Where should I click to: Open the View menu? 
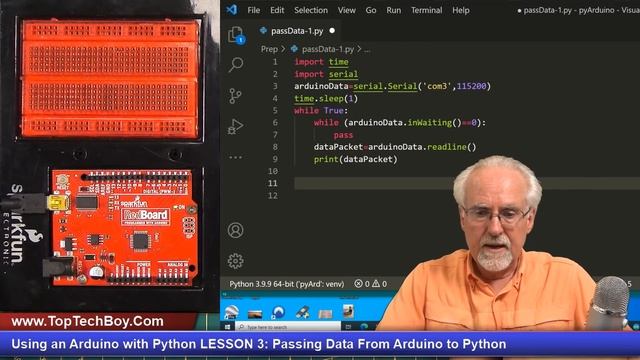pyautogui.click(x=347, y=10)
